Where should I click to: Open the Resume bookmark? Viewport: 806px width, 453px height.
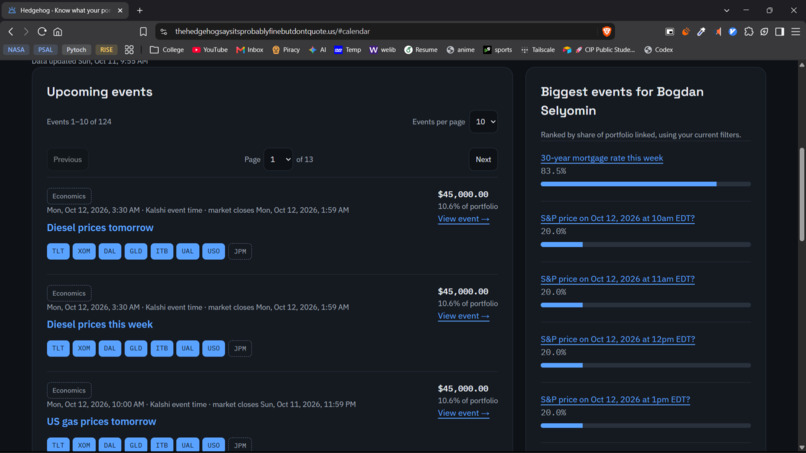point(420,50)
